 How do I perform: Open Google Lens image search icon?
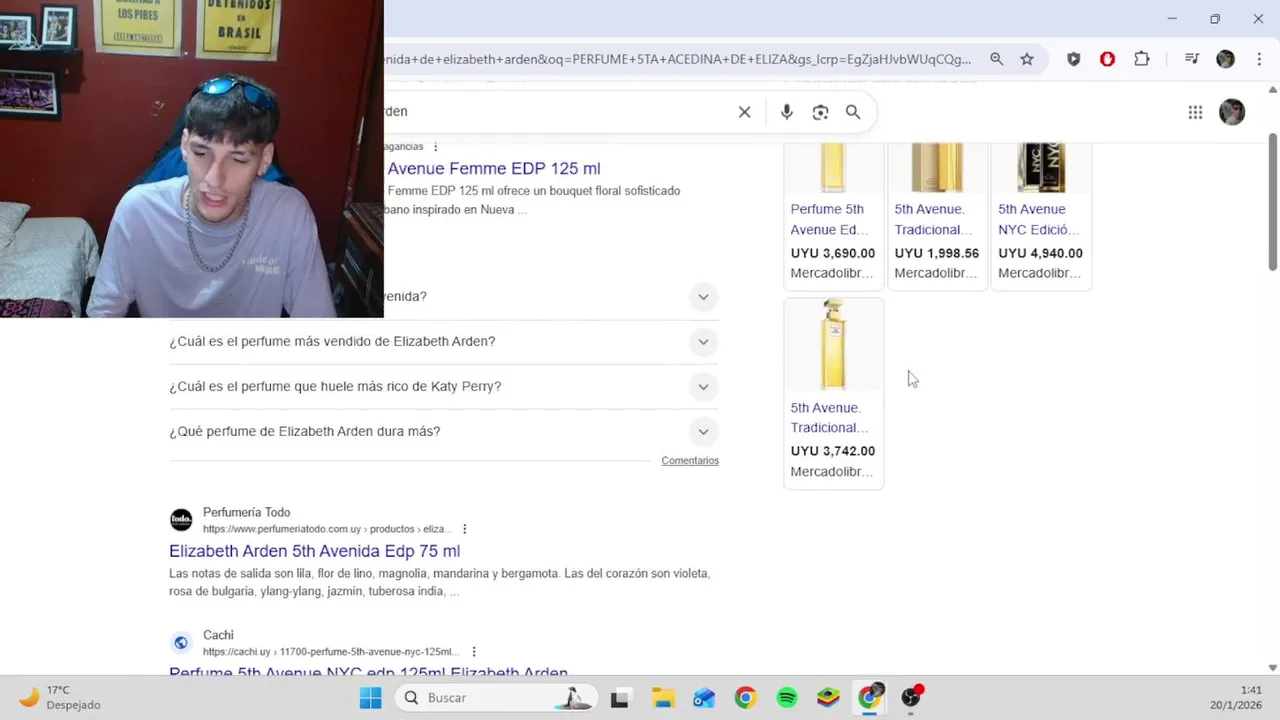tap(820, 112)
